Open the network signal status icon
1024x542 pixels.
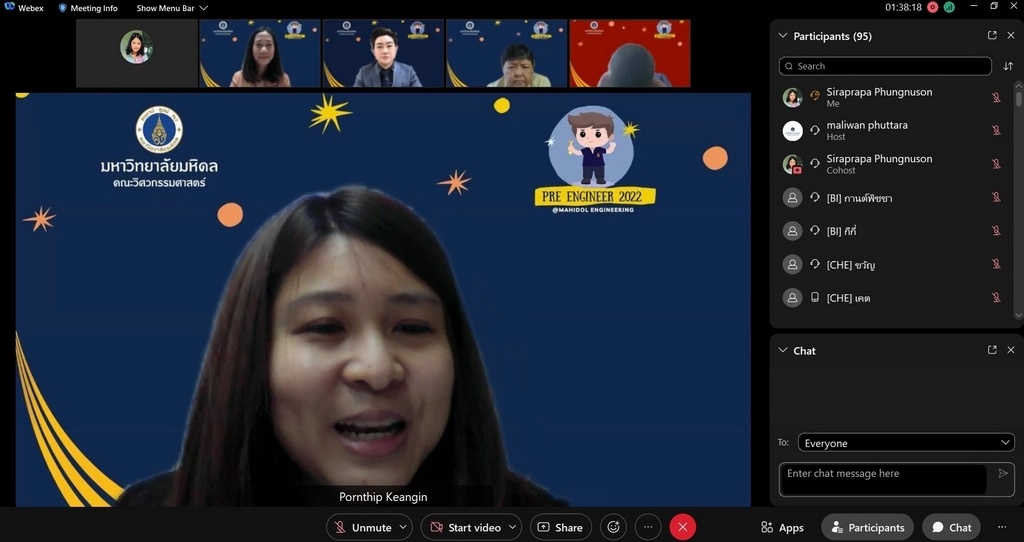coord(949,7)
